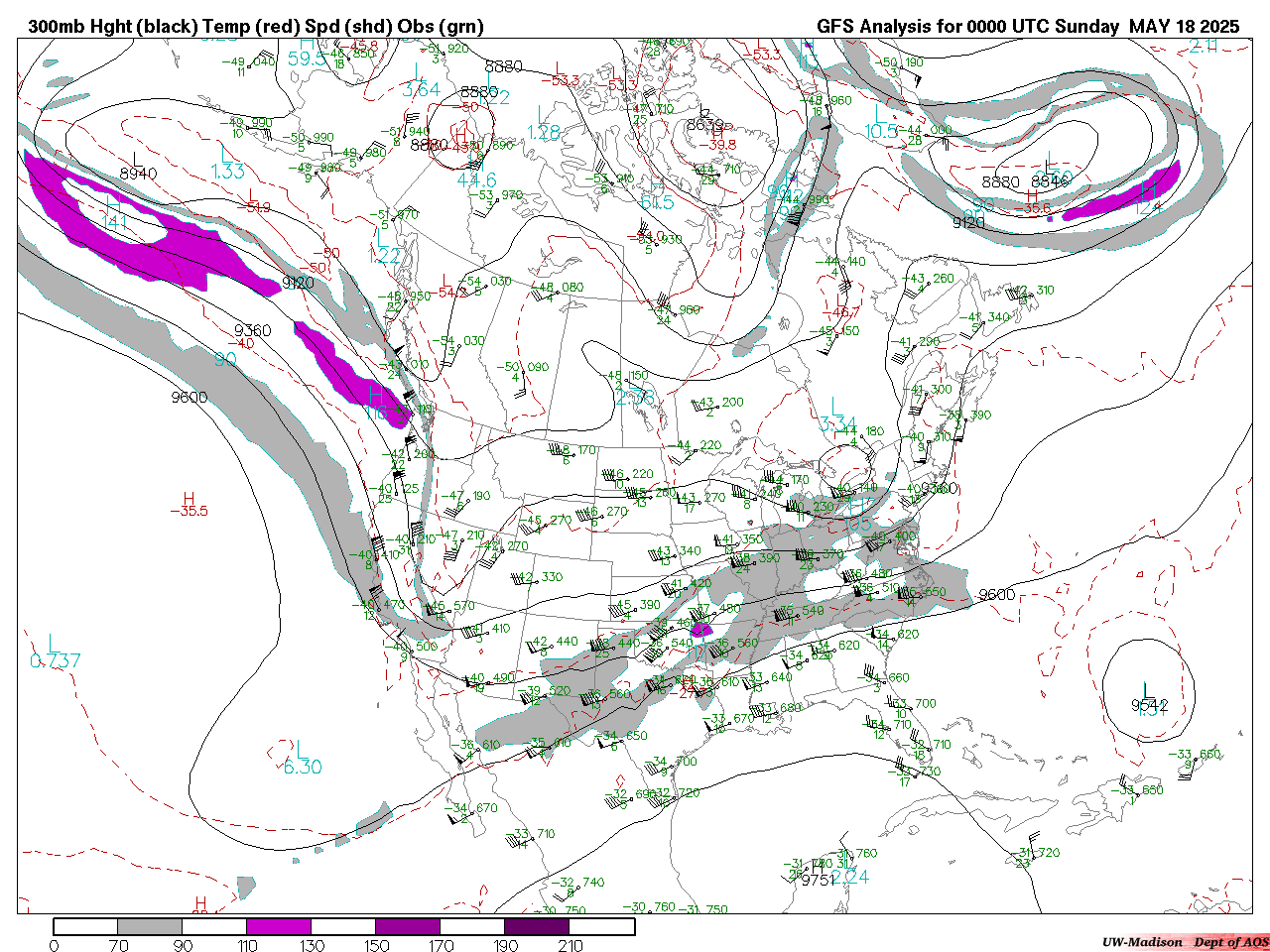Click the cyan 141 wind maximum value
Screen dimensions: 1270x952
point(115,222)
